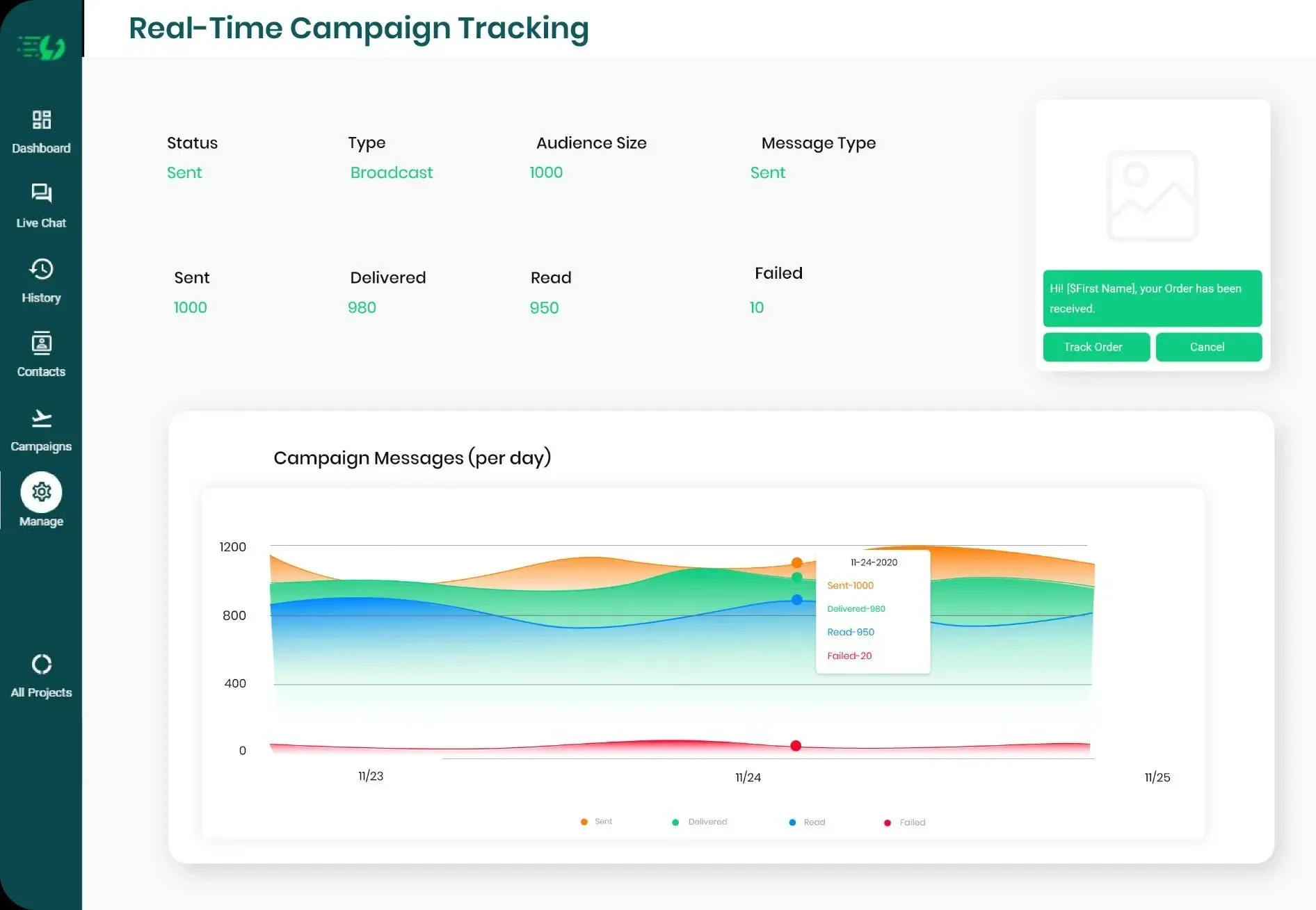The image size is (1316, 910).
Task: Click the Cancel button
Action: 1208,347
